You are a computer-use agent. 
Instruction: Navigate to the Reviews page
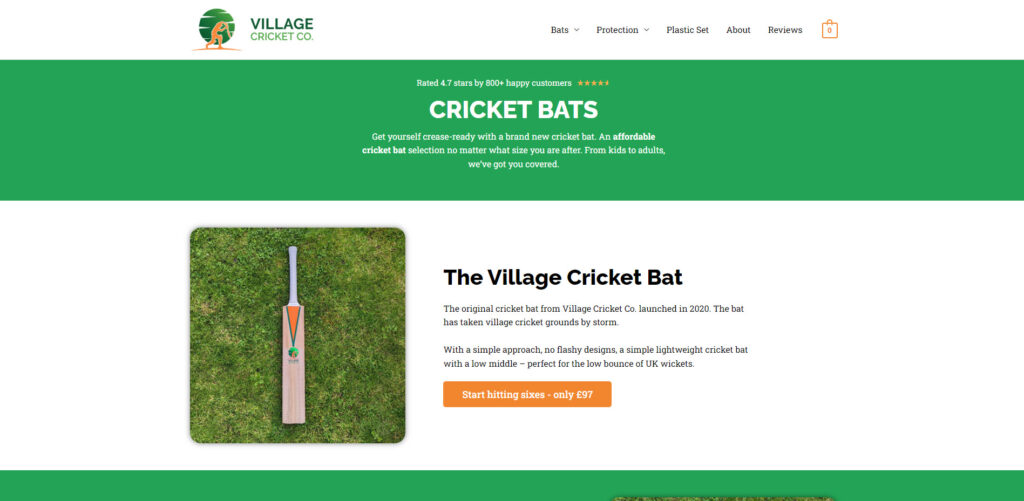[x=785, y=30]
